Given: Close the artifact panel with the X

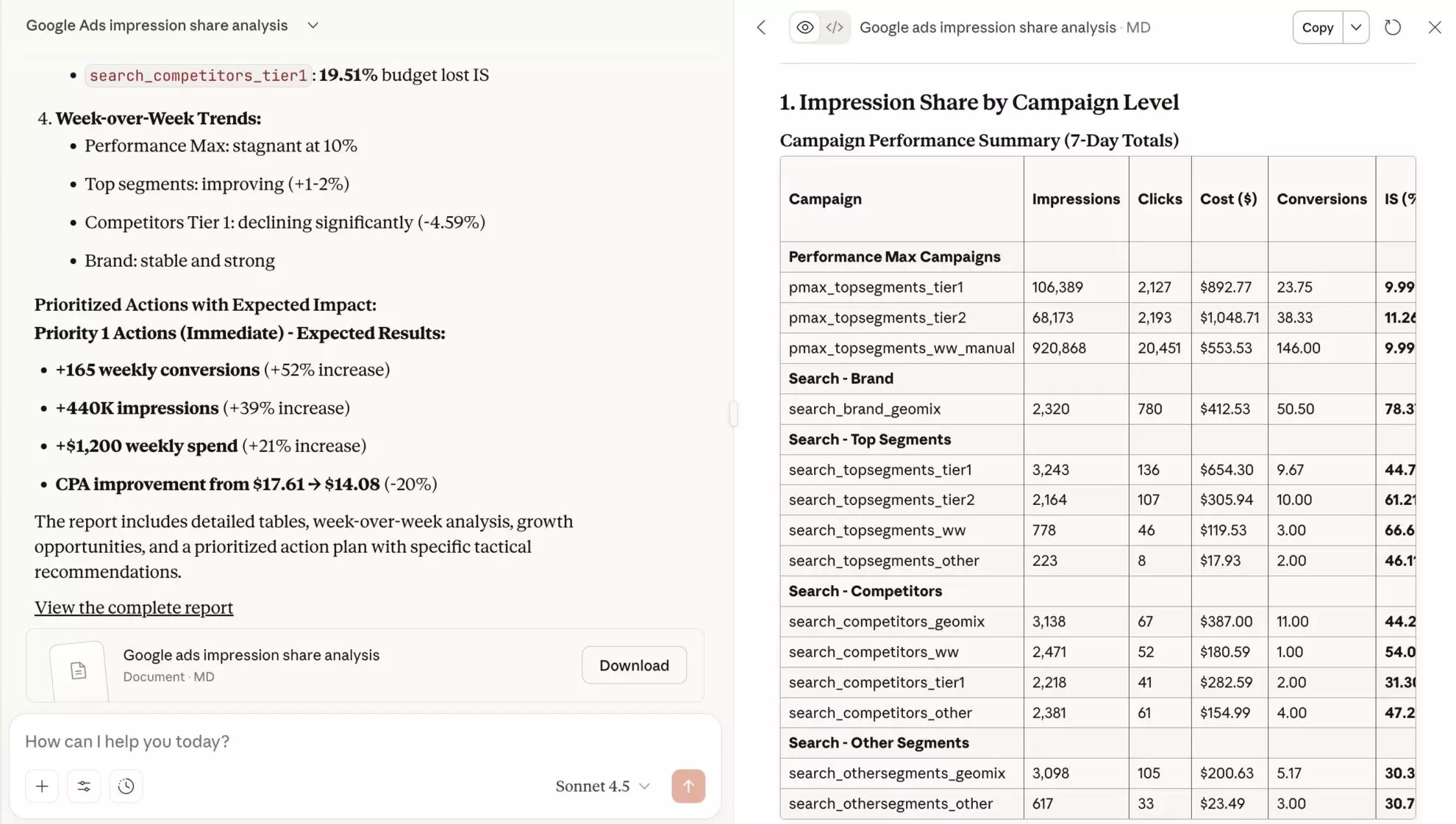Looking at the screenshot, I should click(1435, 27).
